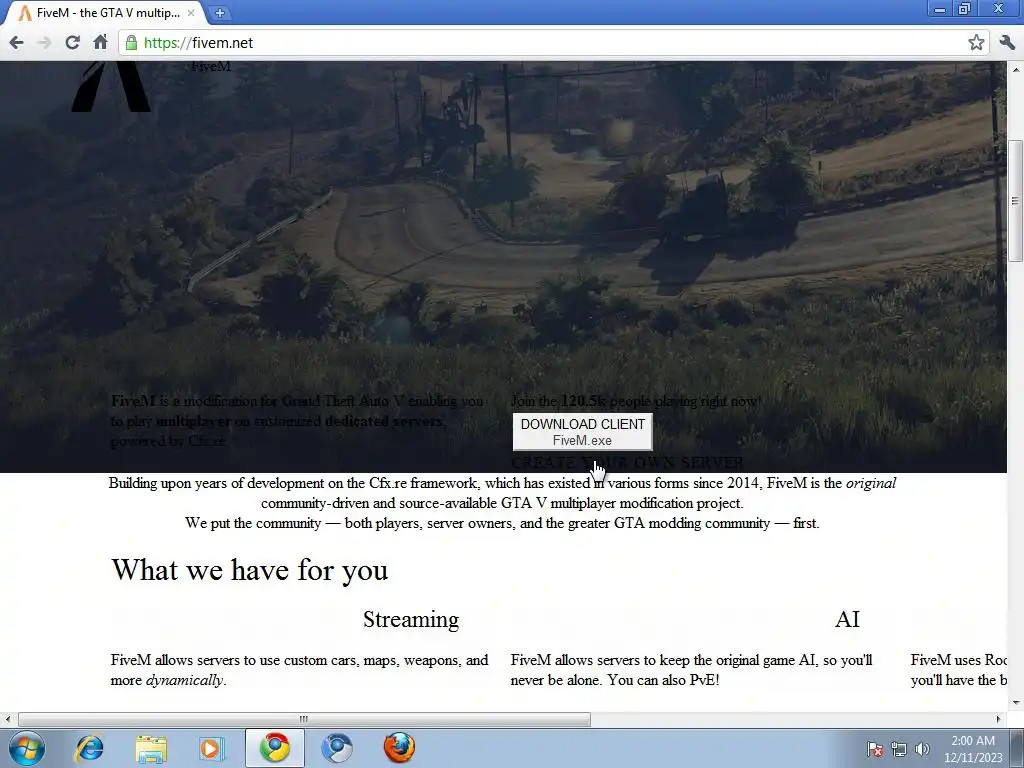The width and height of the screenshot is (1024, 768).
Task: Click the browser forward arrow
Action: click(44, 43)
